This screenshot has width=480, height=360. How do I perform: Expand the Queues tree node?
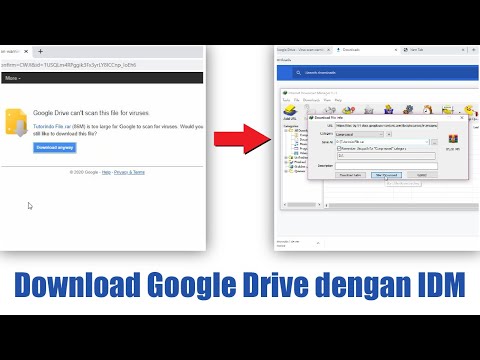(286, 171)
